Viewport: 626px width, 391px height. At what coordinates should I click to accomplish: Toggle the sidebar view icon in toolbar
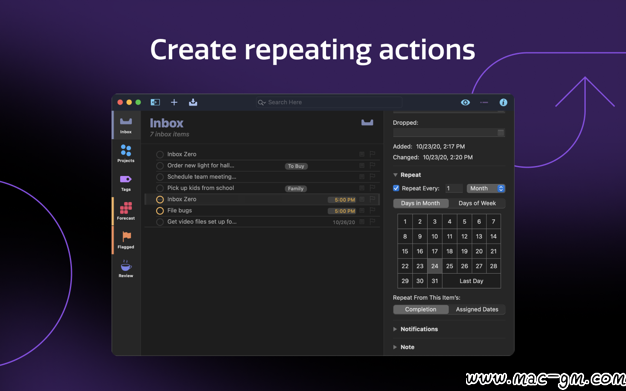click(155, 102)
